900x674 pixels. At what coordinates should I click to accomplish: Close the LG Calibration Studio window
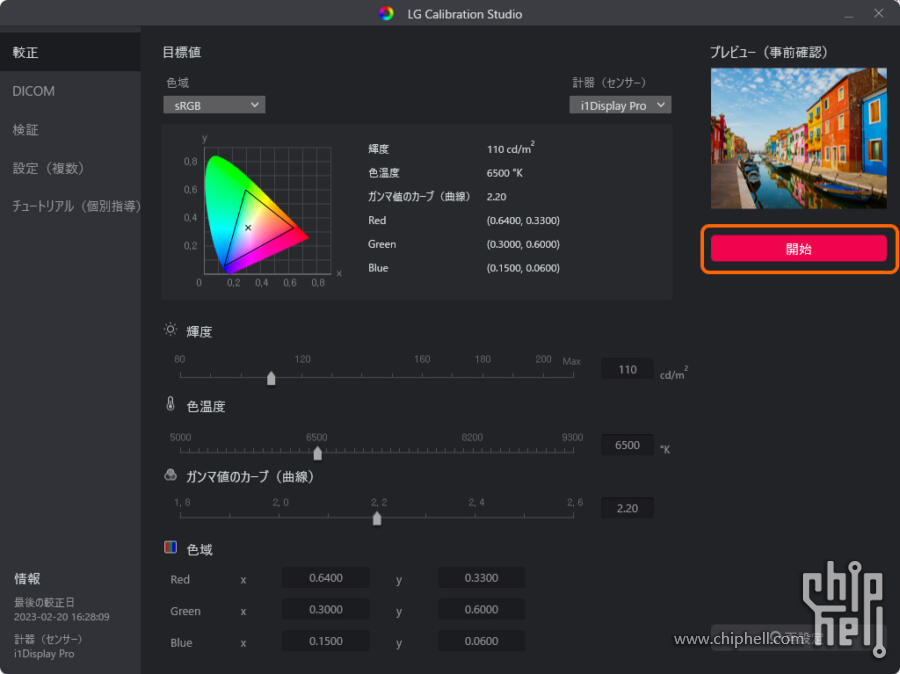879,14
